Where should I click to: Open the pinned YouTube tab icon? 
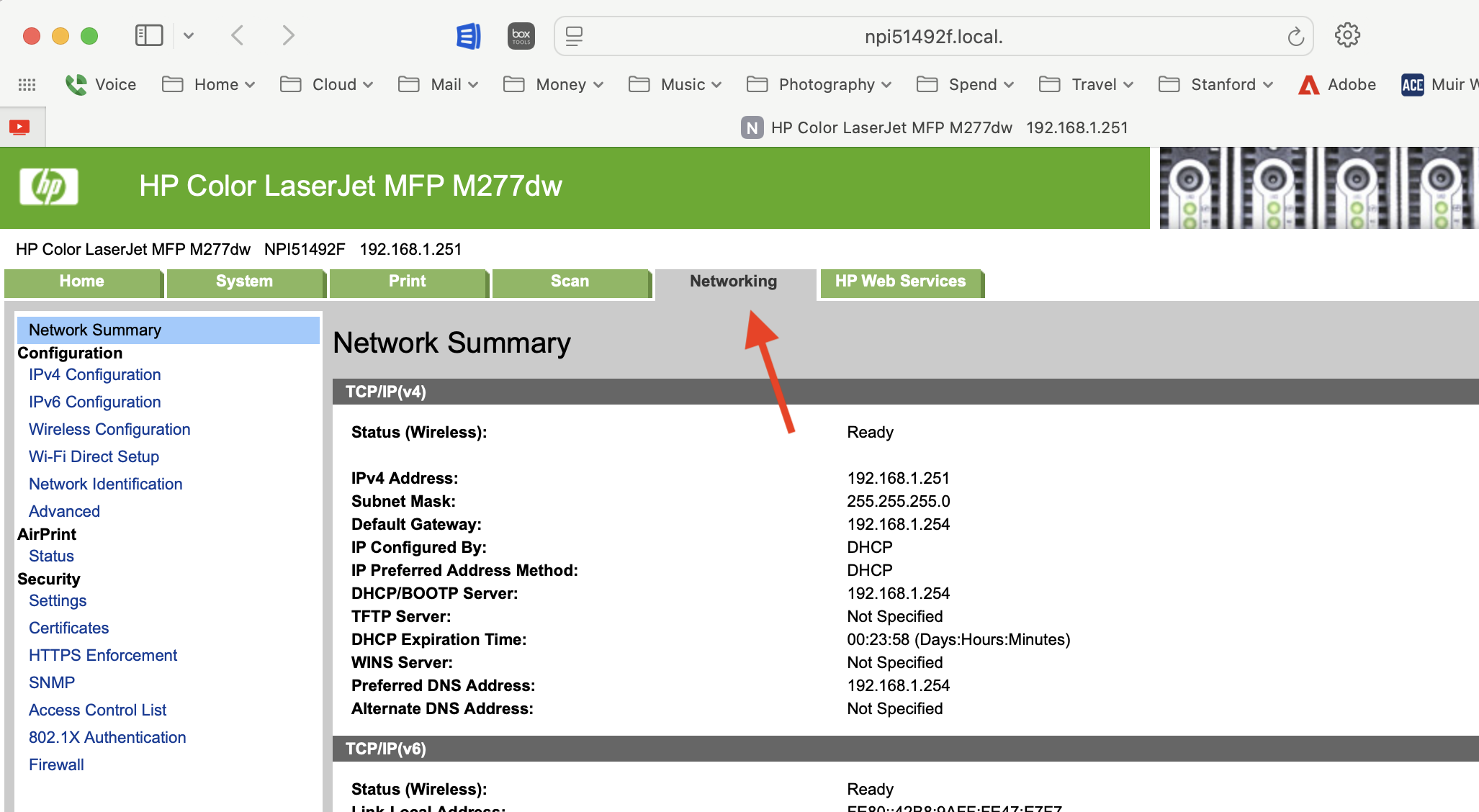point(19,127)
